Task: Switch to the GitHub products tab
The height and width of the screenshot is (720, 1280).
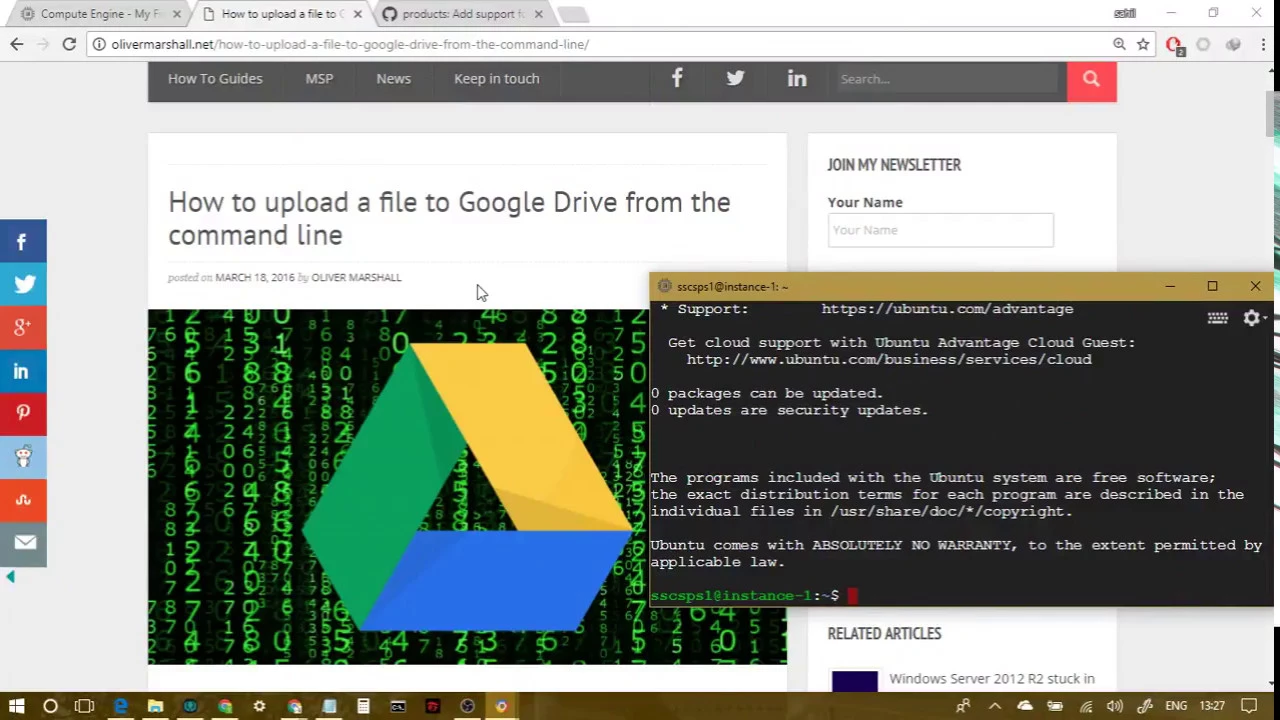Action: (x=462, y=14)
